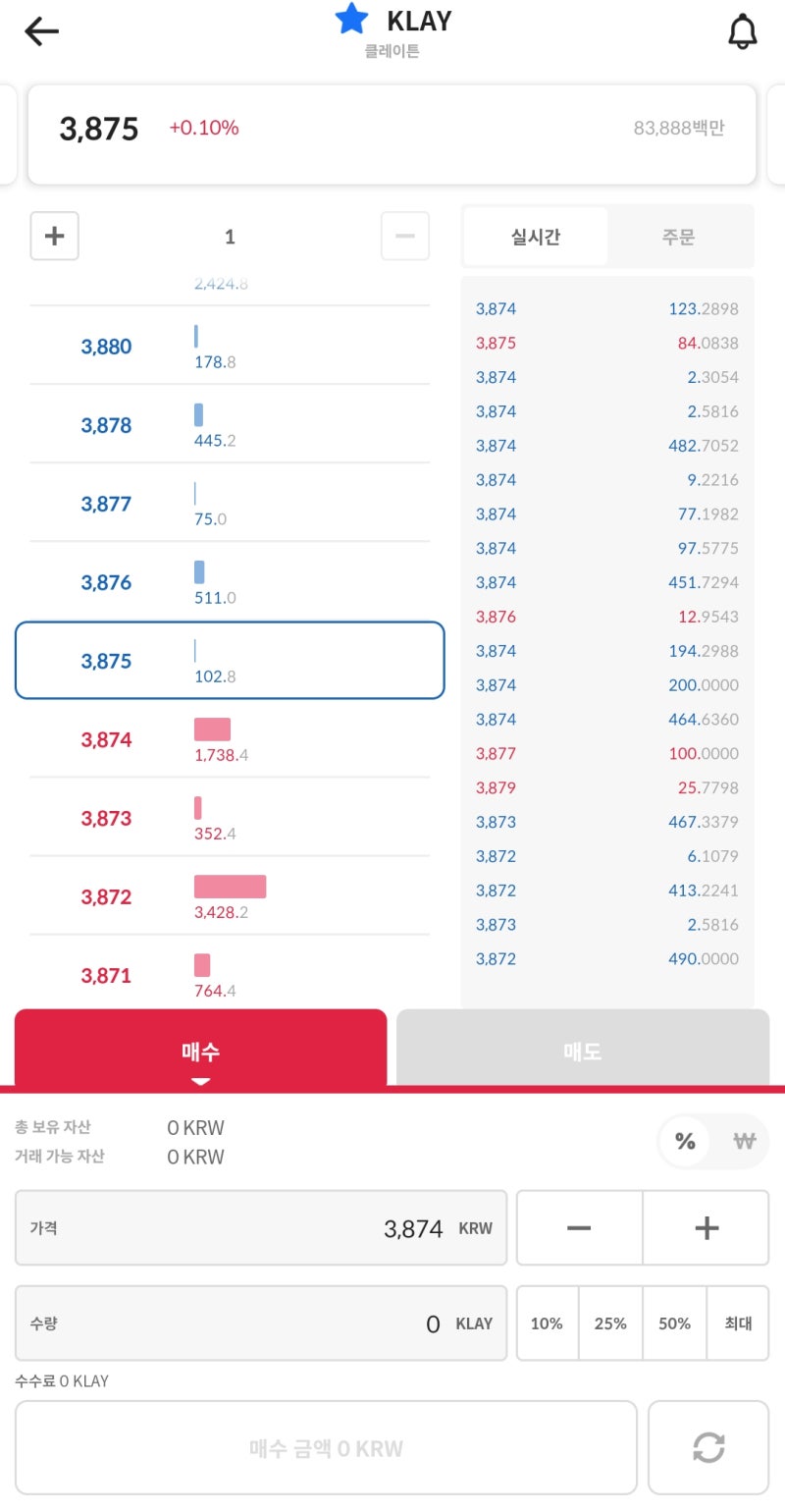Click the order book minus grouping icon

404,236
